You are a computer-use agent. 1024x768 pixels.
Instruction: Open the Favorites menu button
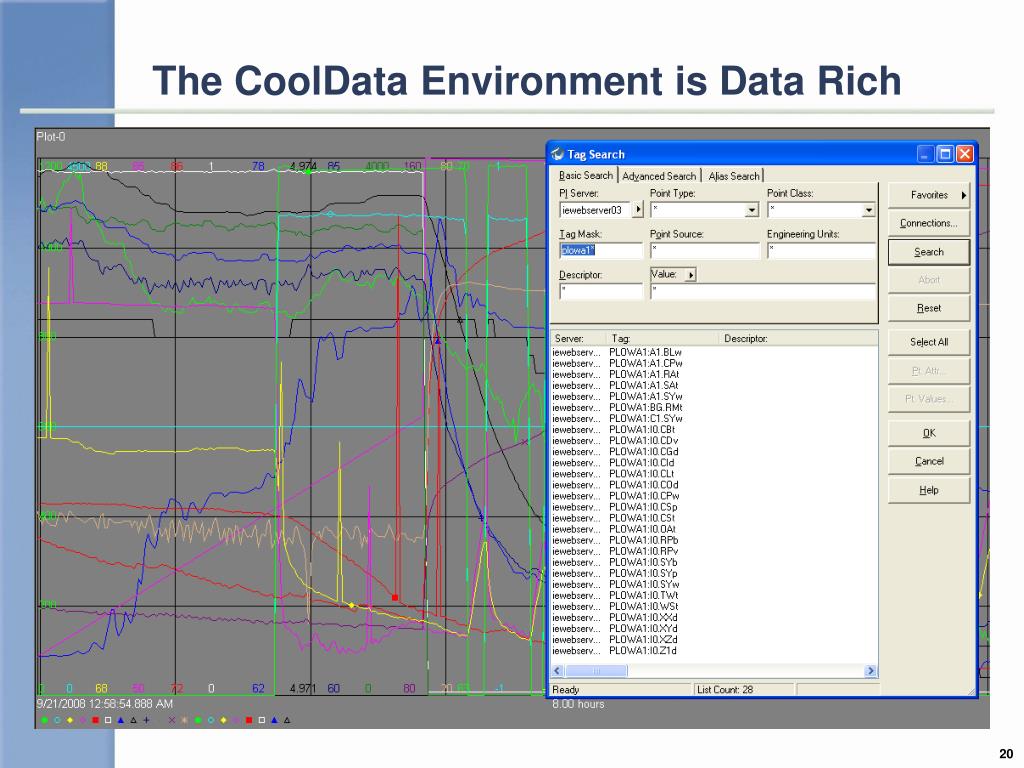[929, 195]
